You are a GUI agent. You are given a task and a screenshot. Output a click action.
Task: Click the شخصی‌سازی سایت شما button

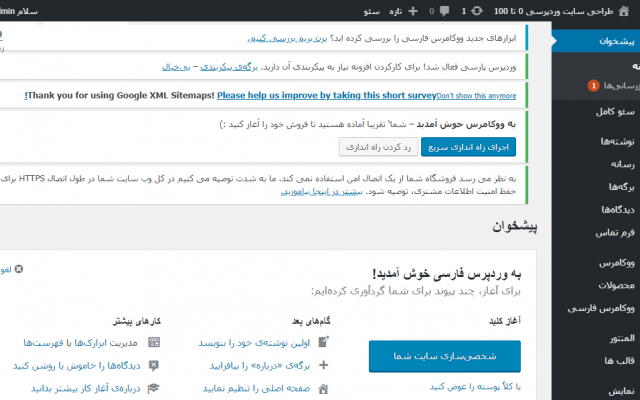click(444, 356)
